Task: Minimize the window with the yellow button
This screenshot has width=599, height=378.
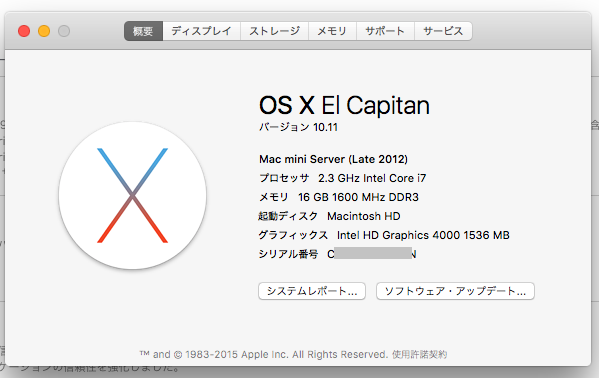Action: coord(44,31)
